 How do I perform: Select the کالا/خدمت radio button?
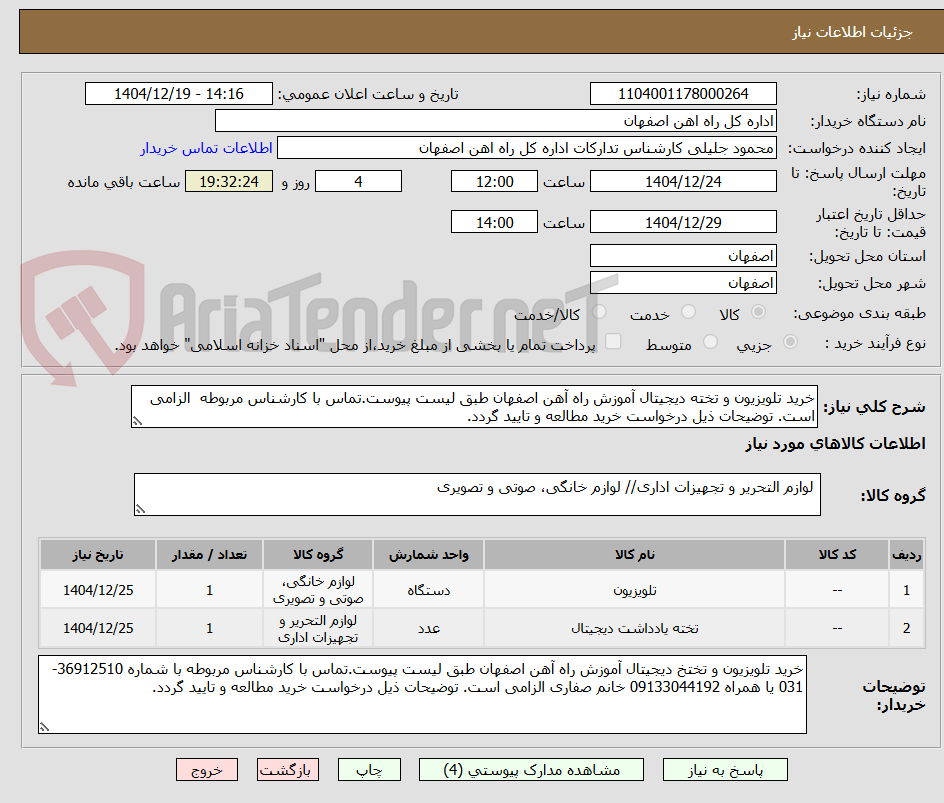[x=599, y=312]
